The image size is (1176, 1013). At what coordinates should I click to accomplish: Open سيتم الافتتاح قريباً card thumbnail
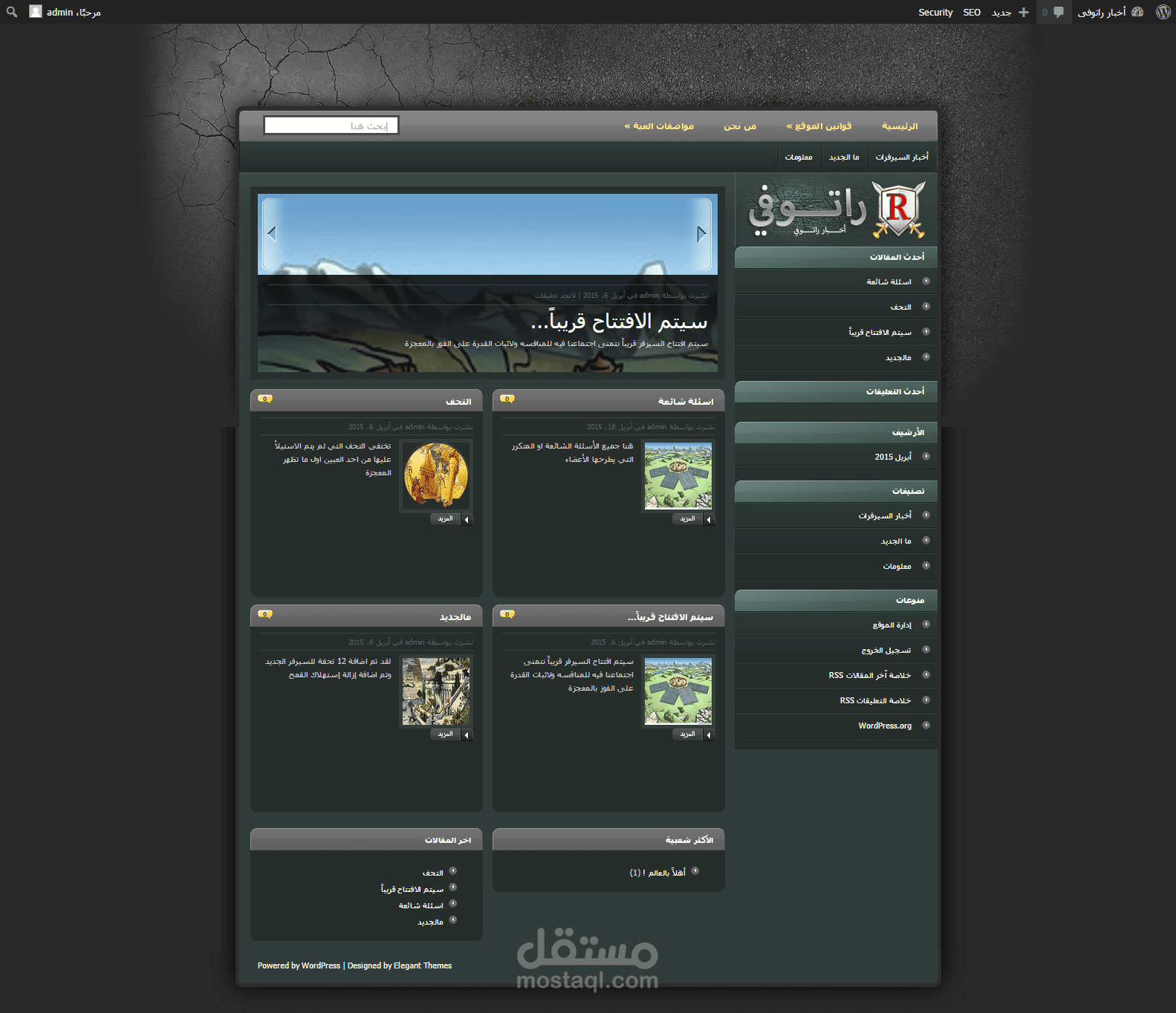pos(678,691)
